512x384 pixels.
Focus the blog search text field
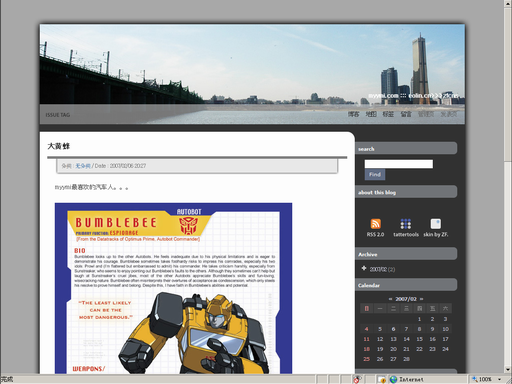click(x=398, y=164)
